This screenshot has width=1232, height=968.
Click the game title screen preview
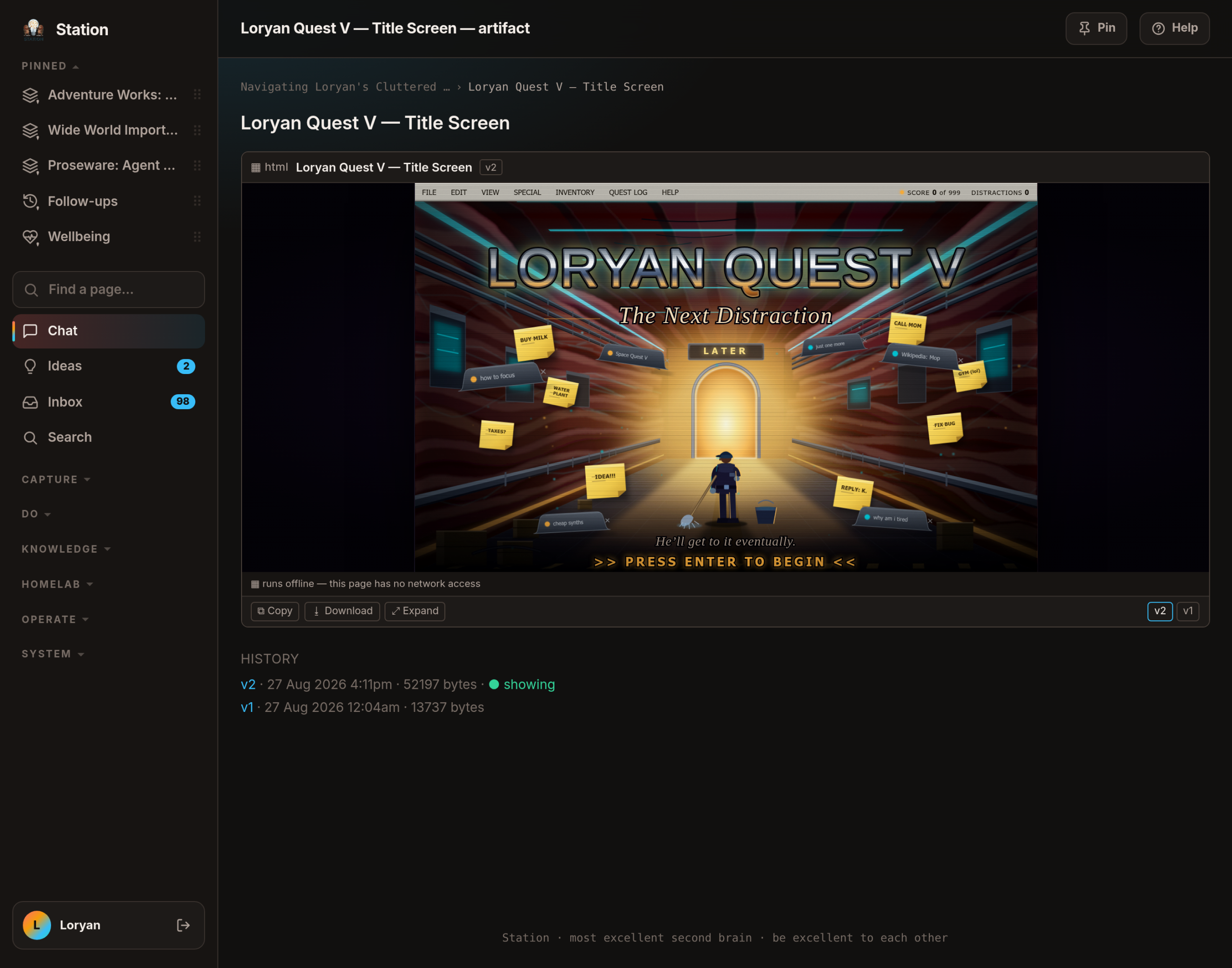coord(726,377)
